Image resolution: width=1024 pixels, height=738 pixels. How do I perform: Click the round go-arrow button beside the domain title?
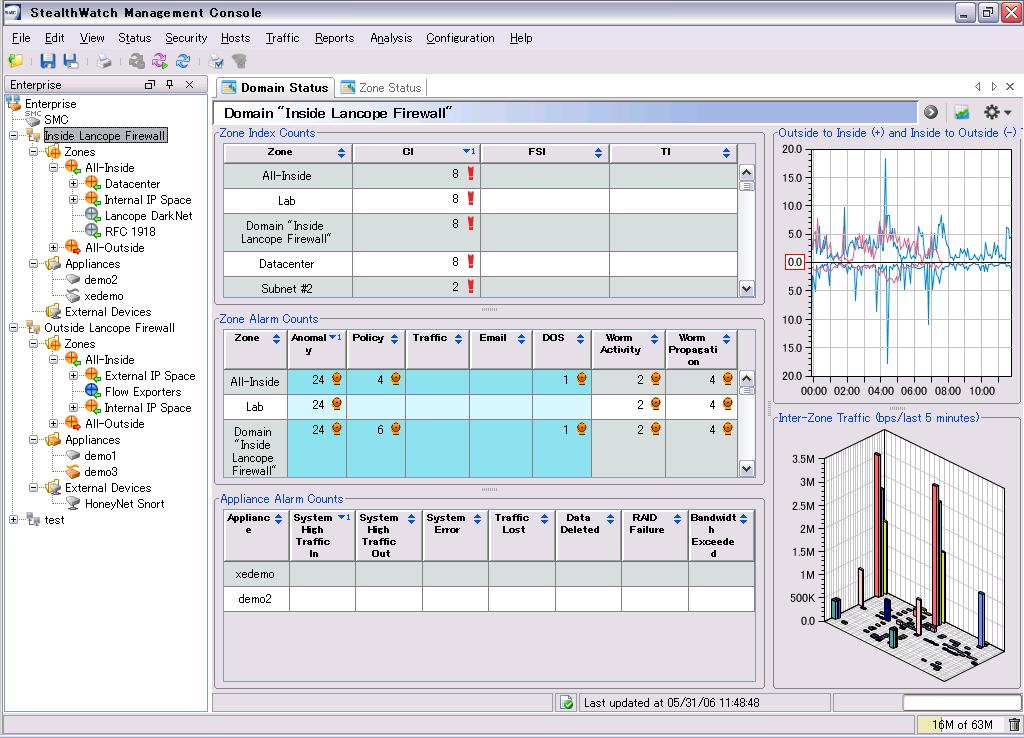click(930, 113)
